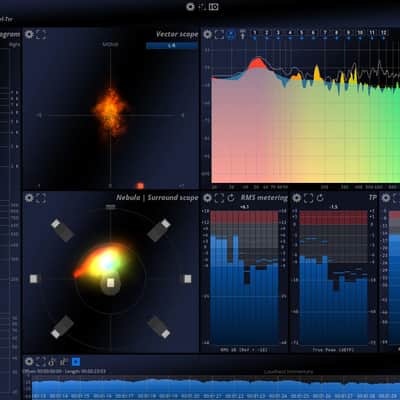Image resolution: width=400 pixels, height=400 pixels.
Task: Click the Vector scope panel title
Action: click(177, 34)
